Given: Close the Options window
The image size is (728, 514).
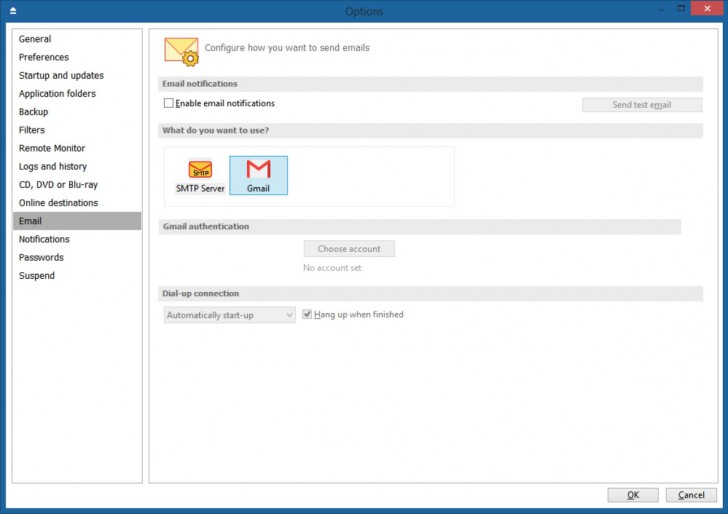Looking at the screenshot, I should coord(707,8).
